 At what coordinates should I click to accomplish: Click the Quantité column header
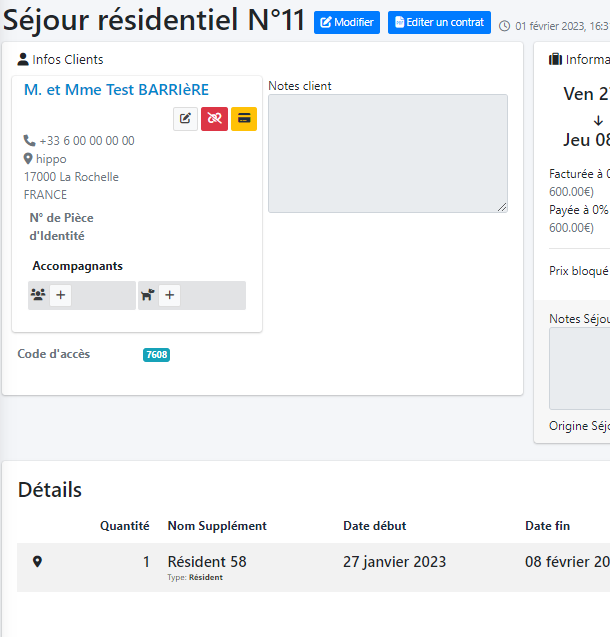pyautogui.click(x=124, y=526)
